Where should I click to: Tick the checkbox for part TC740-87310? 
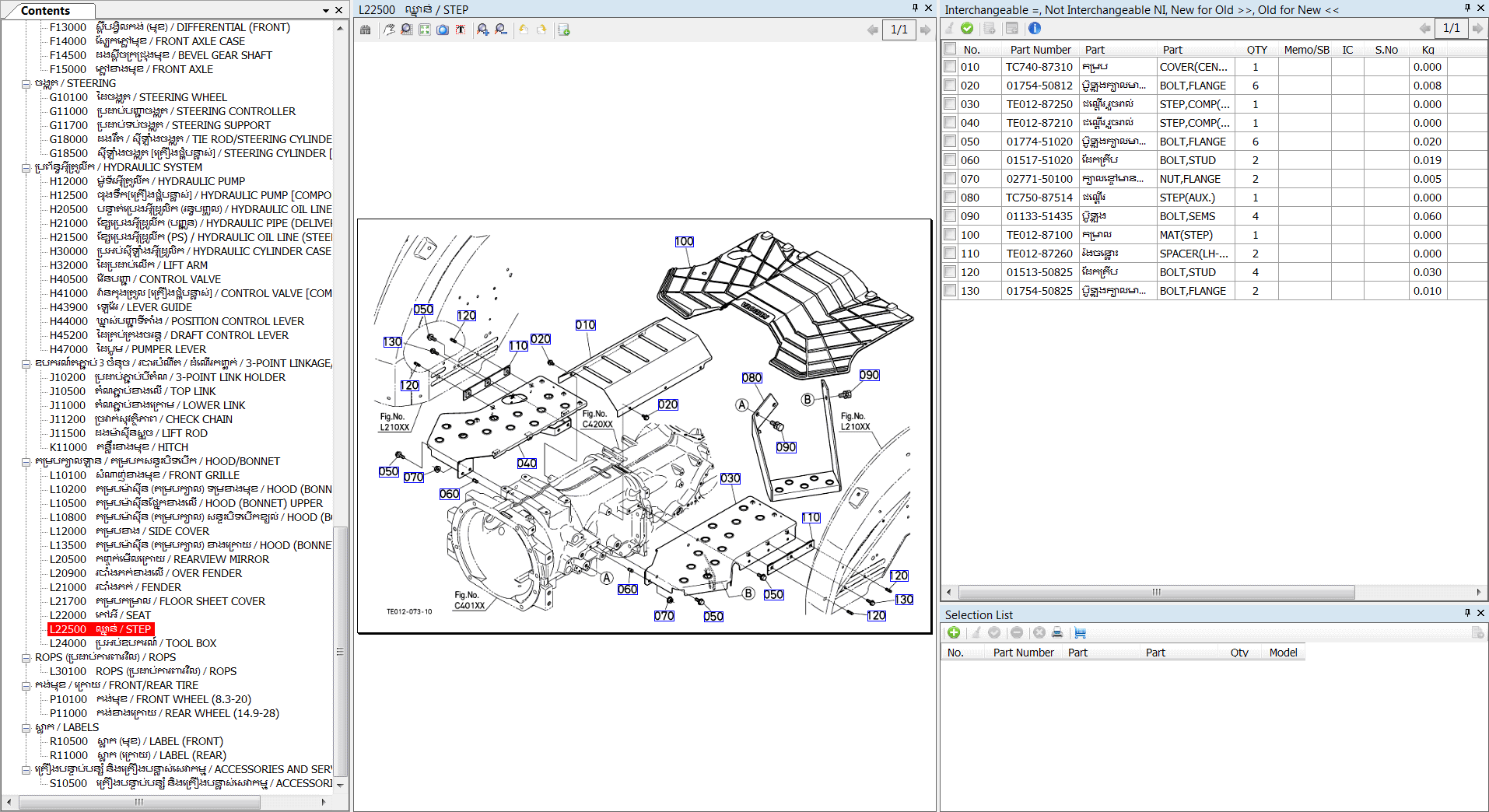point(950,66)
